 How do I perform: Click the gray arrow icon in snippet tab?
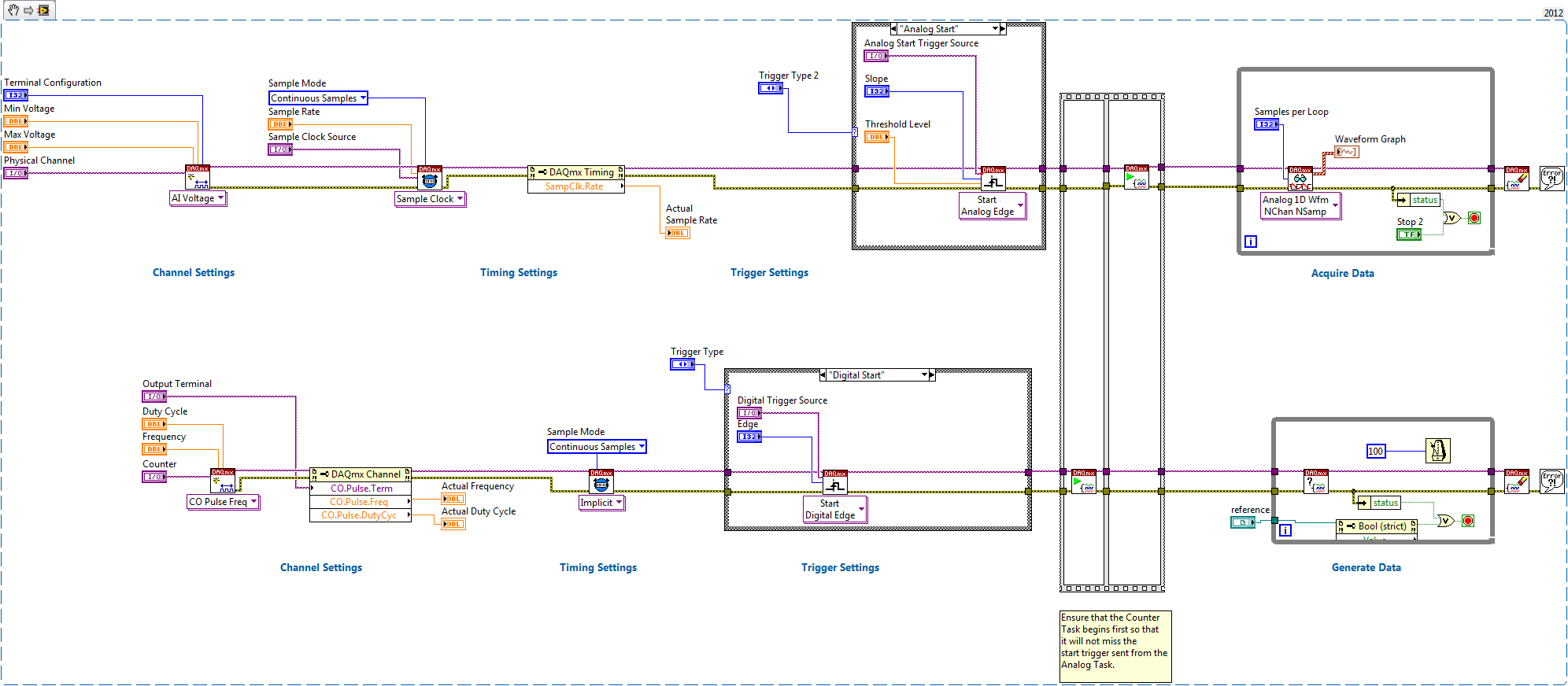click(28, 10)
